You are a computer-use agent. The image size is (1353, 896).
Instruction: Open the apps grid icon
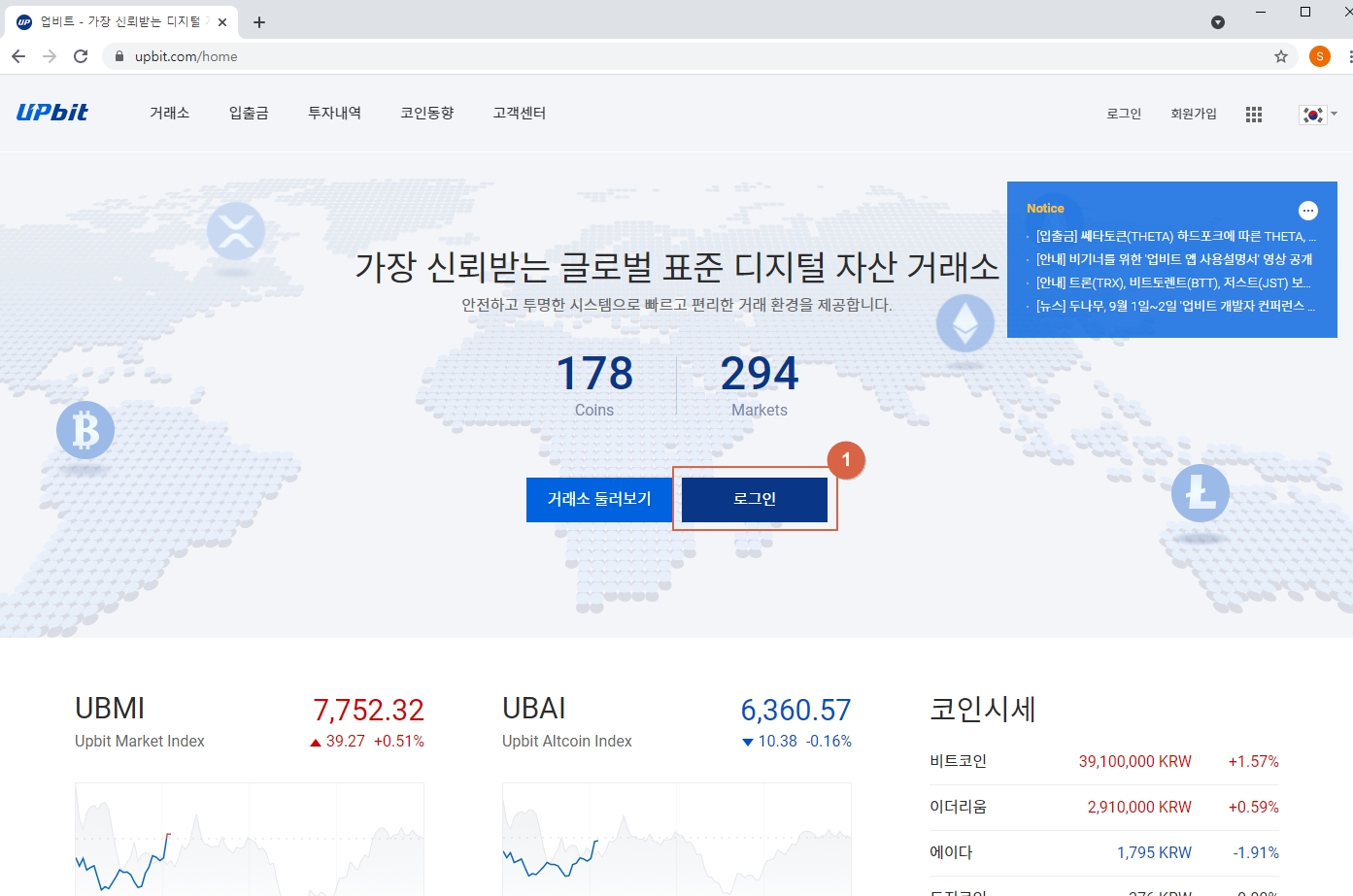click(x=1254, y=115)
